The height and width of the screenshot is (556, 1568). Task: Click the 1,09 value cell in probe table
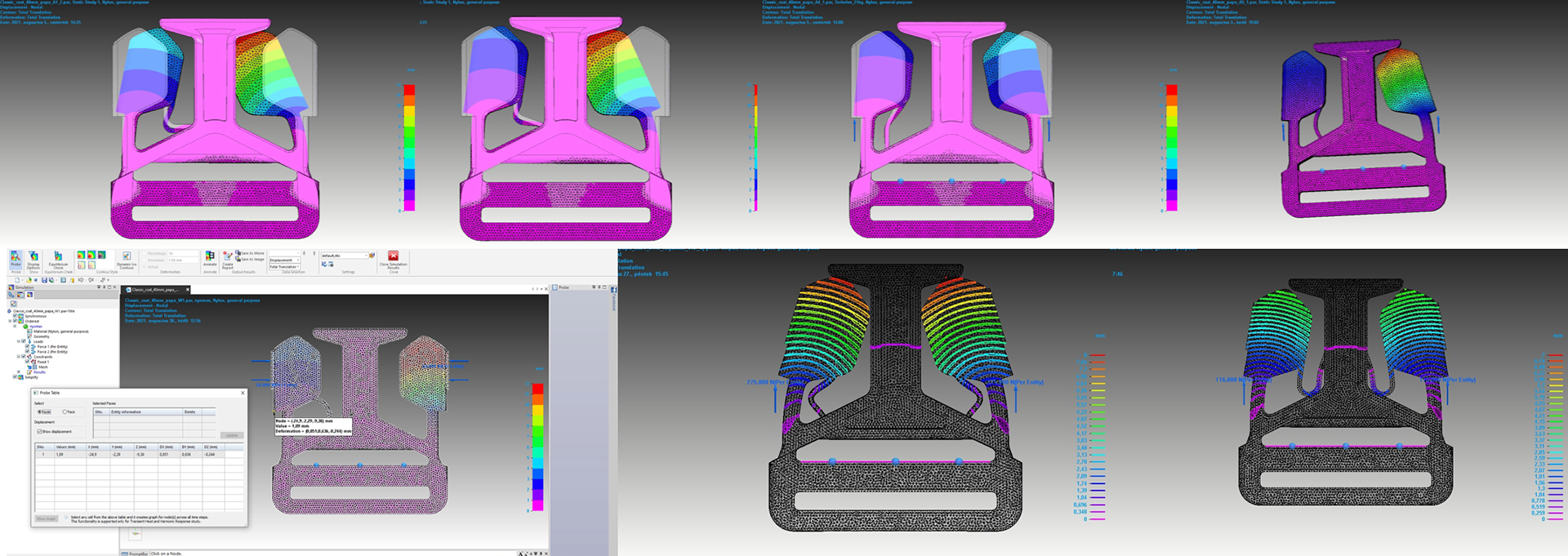coord(70,454)
